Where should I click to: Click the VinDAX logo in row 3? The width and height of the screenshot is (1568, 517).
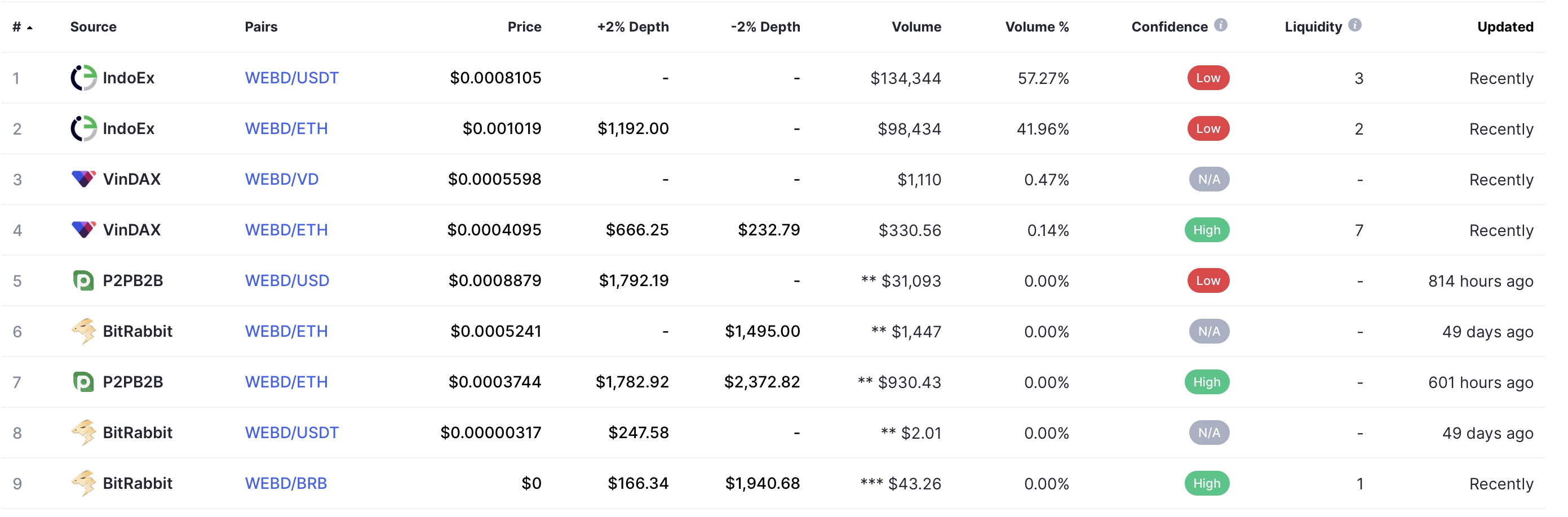coord(83,179)
